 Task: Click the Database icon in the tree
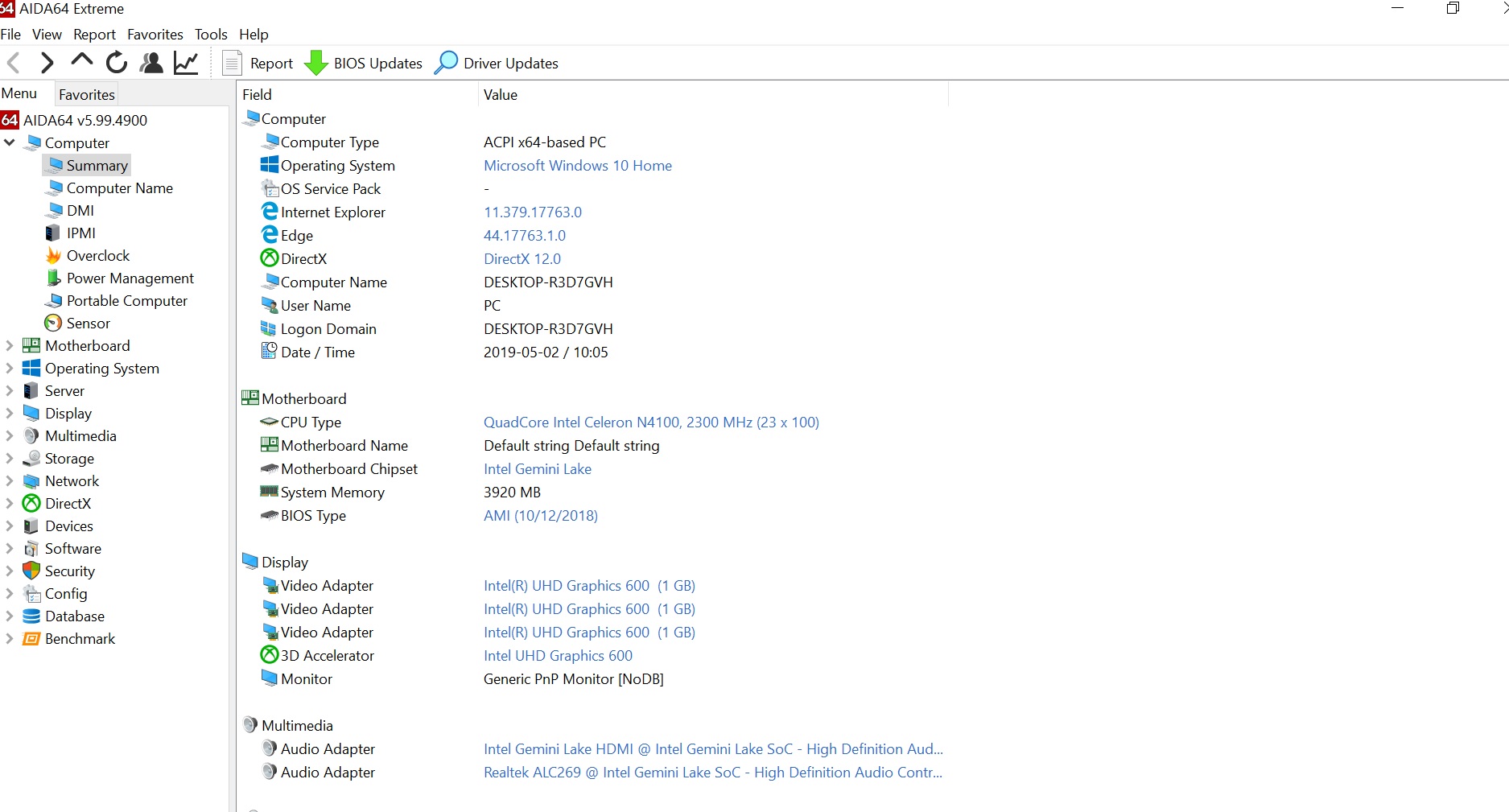[x=31, y=616]
